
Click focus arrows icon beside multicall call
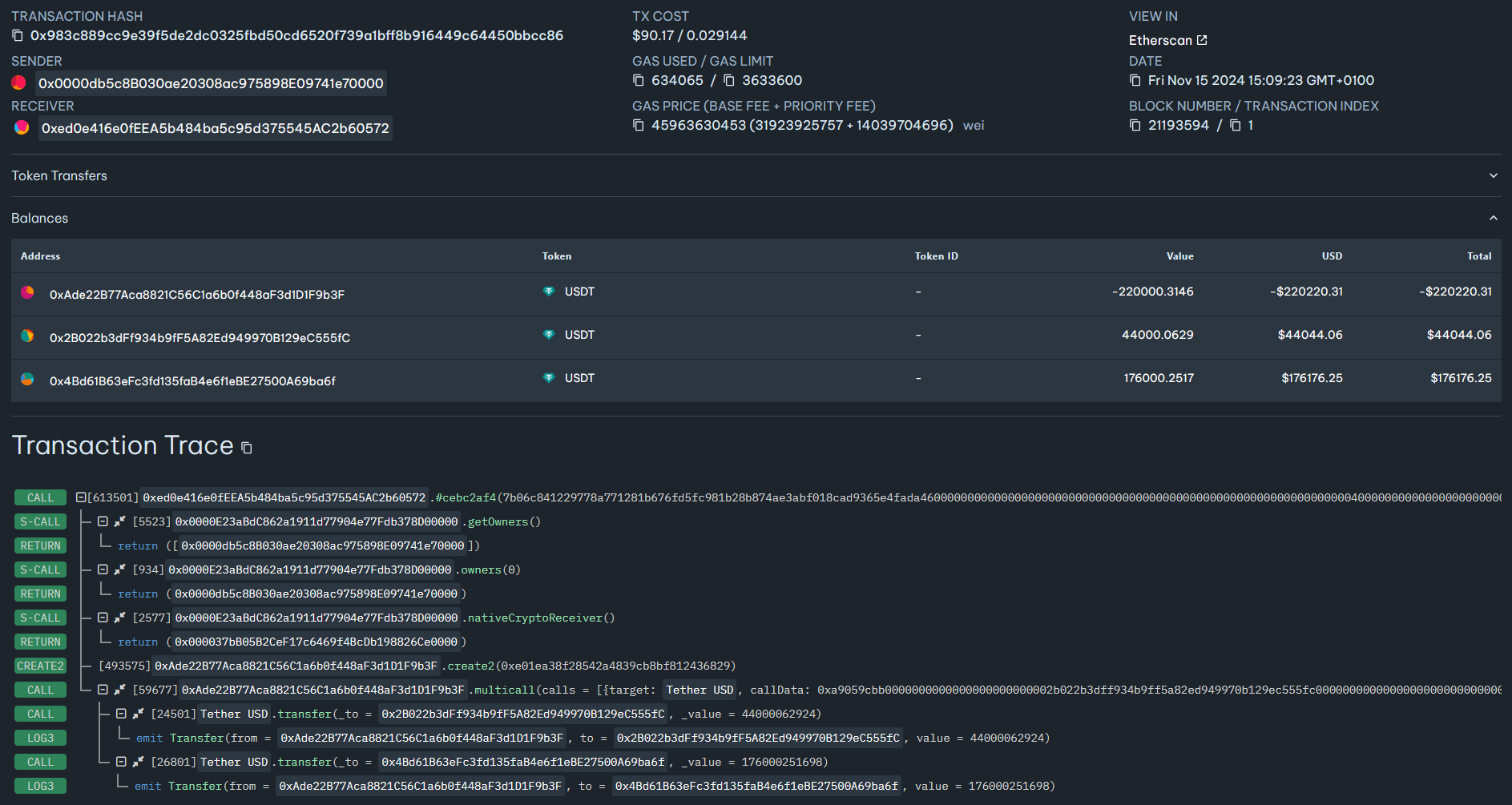(x=120, y=690)
